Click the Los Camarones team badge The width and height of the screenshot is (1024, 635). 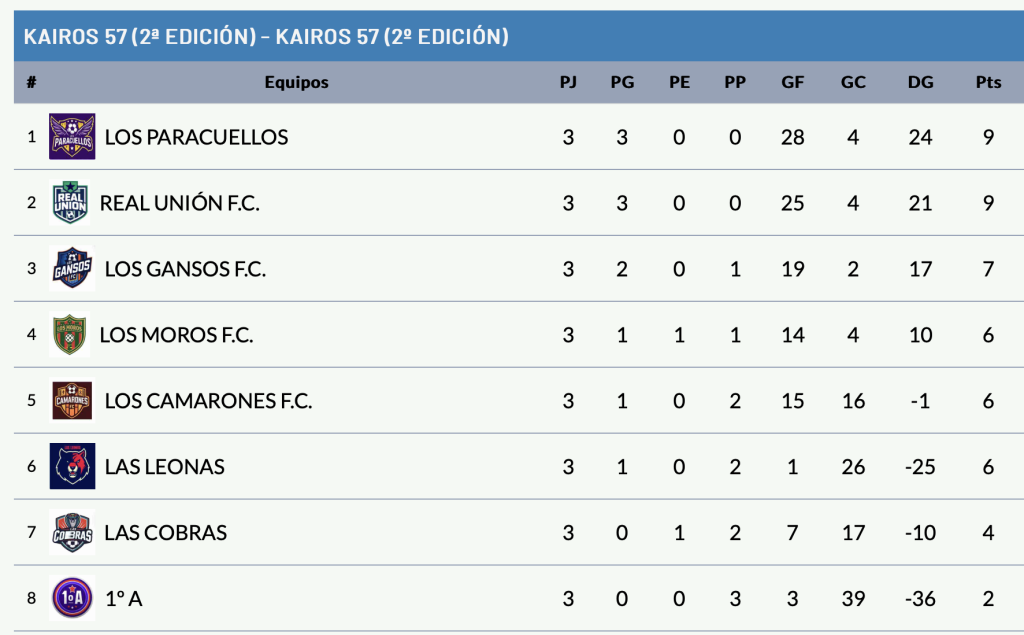72,401
